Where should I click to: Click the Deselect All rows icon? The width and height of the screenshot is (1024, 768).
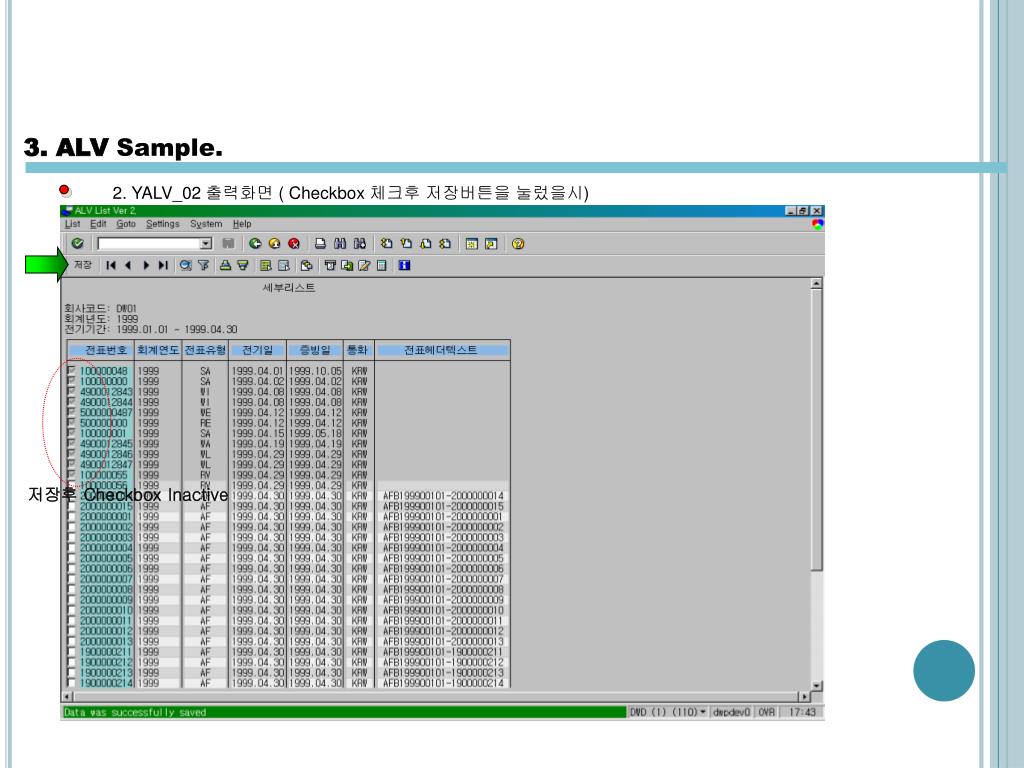[283, 265]
